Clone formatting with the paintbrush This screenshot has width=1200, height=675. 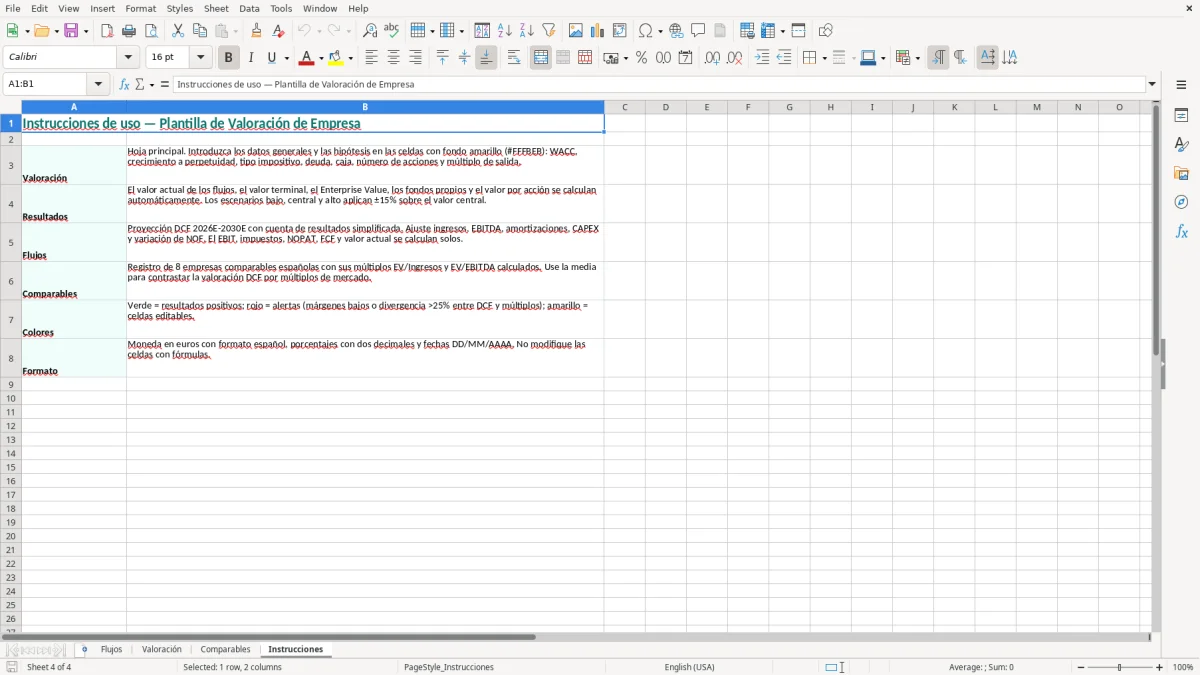[x=257, y=31]
